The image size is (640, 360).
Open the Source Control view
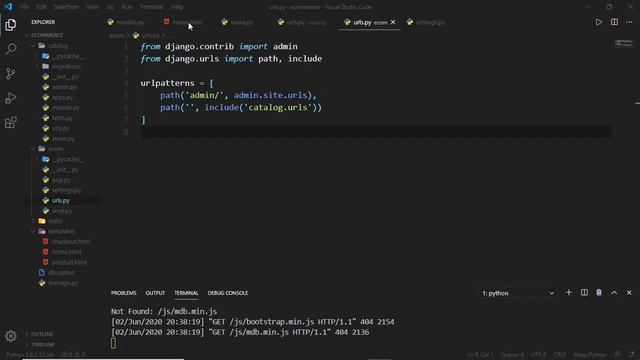point(11,73)
